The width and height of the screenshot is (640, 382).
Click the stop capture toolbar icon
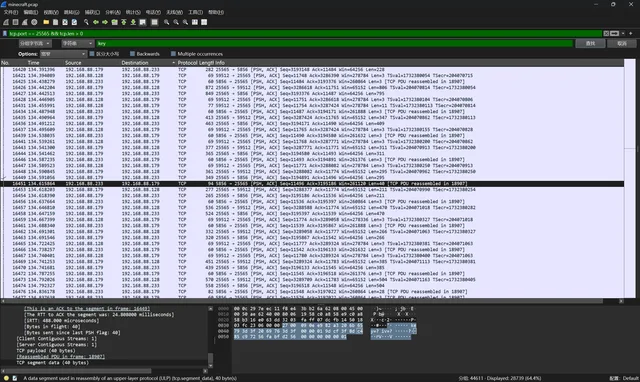coord(16,22)
